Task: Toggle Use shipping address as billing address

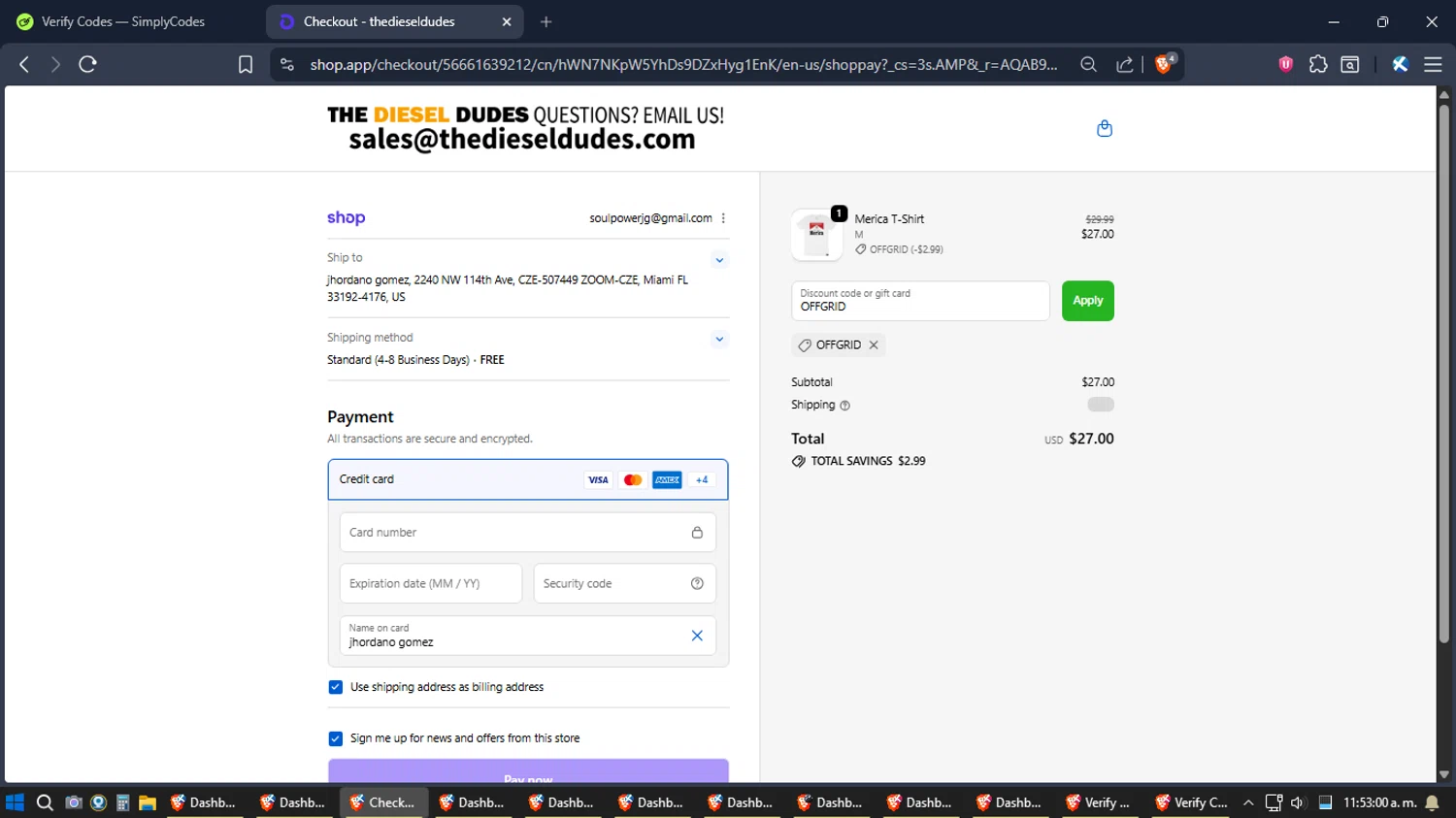Action: 336,687
